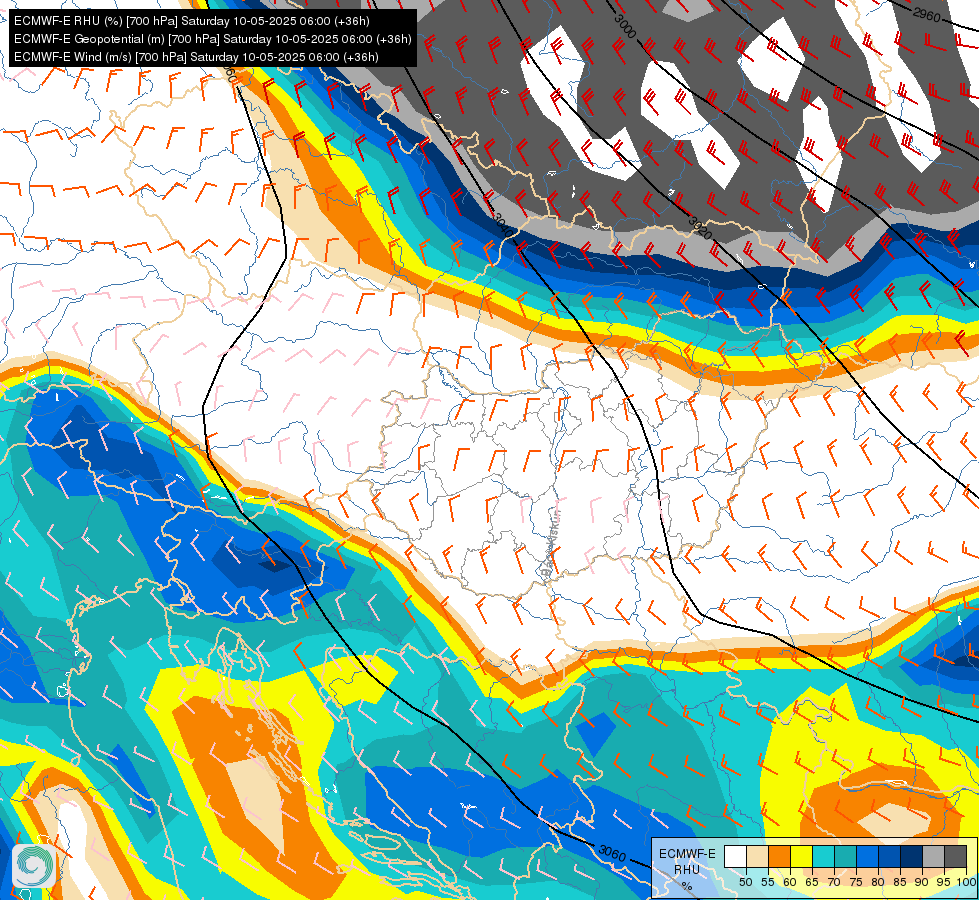Click the ECMWF-E Wind (m/s) header line
Screen dimensions: 979x900
pyautogui.click(x=196, y=57)
